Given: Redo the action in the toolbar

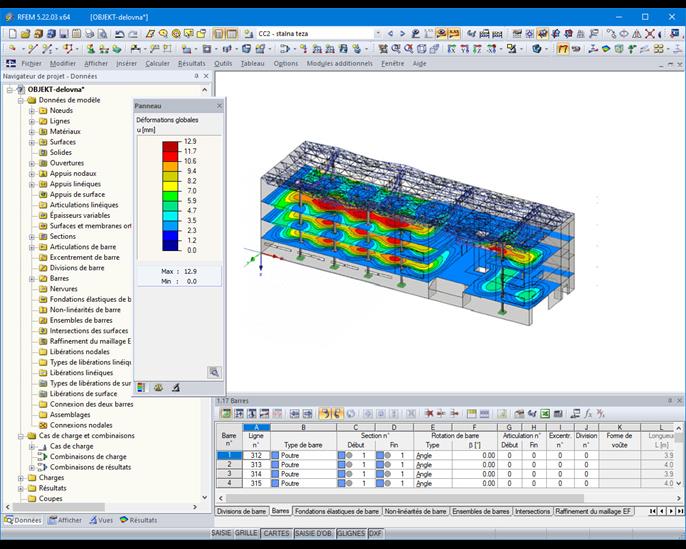Looking at the screenshot, I should 133,34.
